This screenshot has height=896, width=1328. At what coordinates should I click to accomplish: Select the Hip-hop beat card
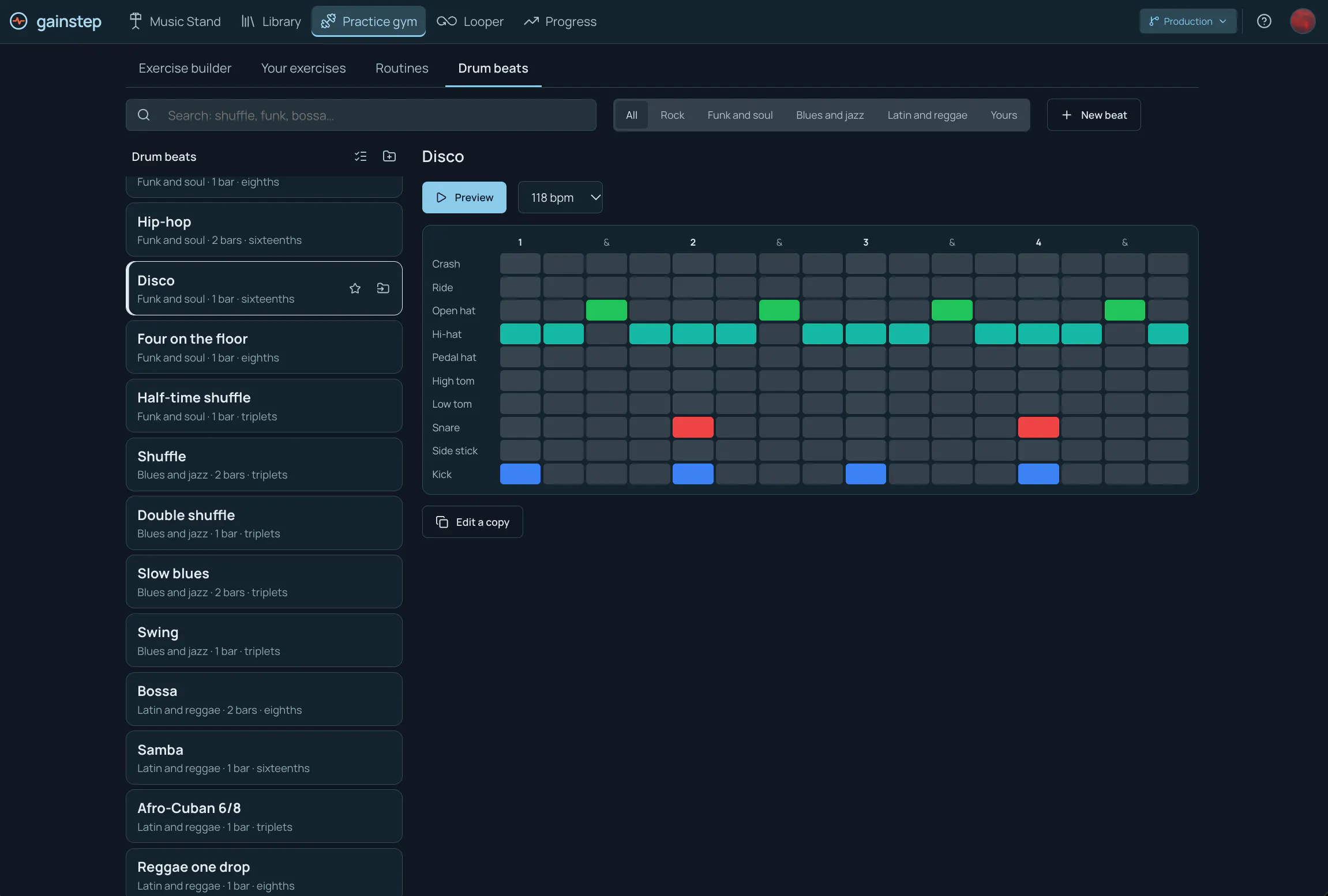[264, 229]
